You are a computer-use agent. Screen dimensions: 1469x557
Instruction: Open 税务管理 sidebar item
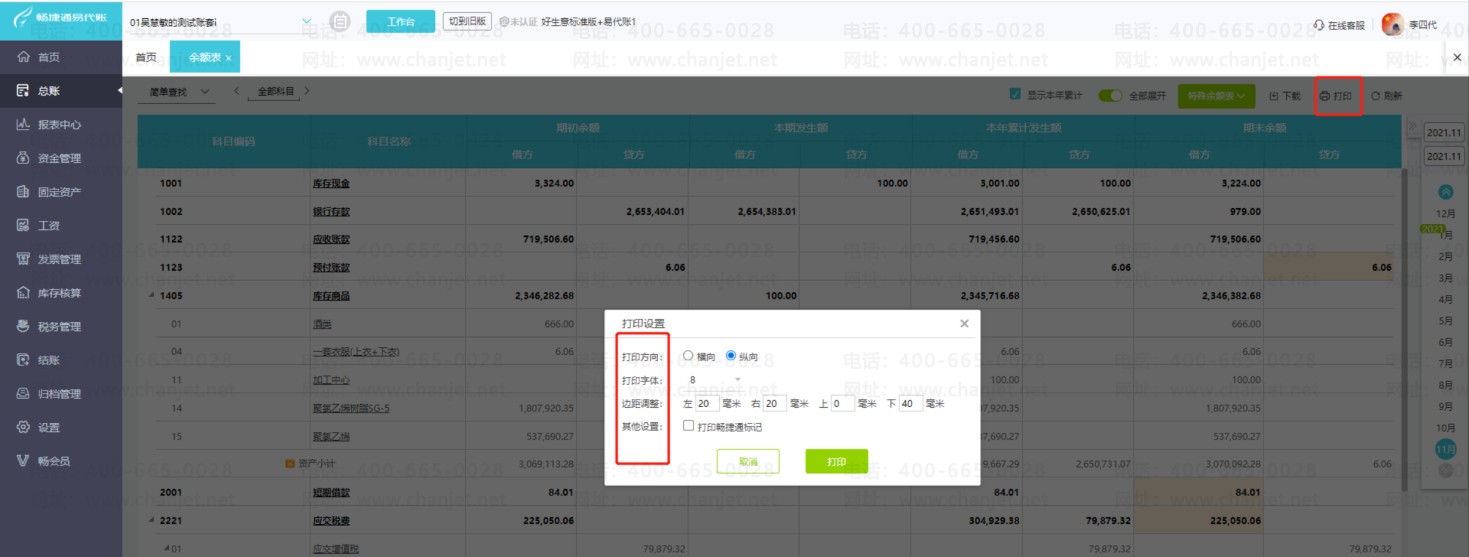(x=60, y=326)
